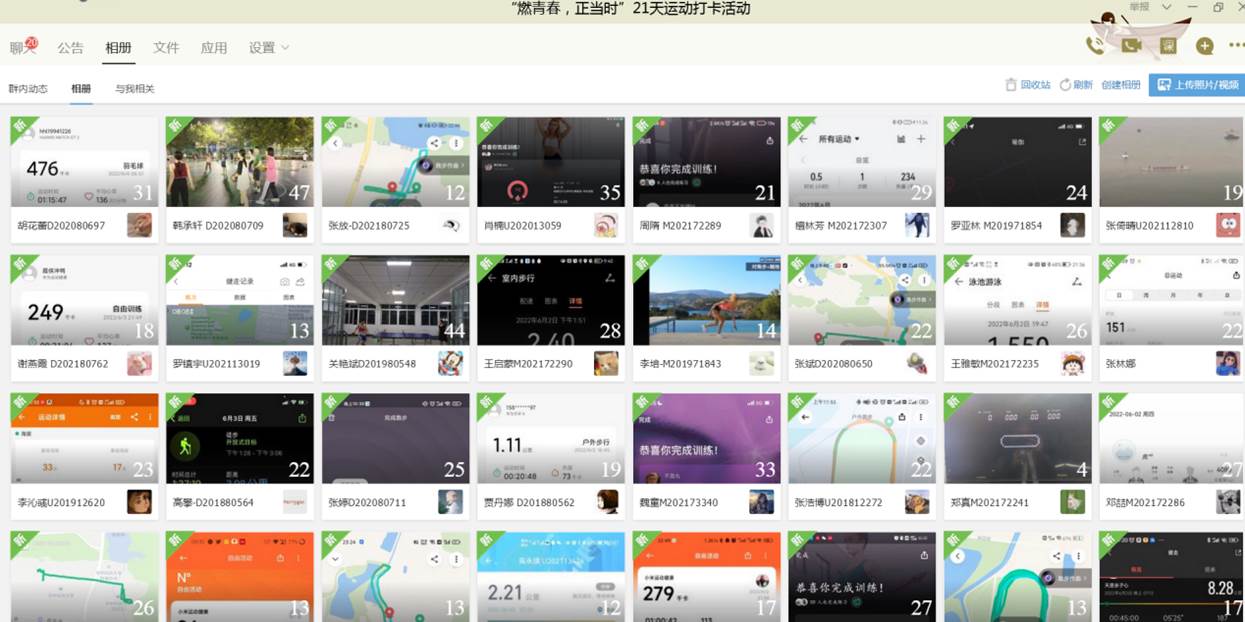Start a group voice call
1245x622 pixels.
click(x=1095, y=46)
